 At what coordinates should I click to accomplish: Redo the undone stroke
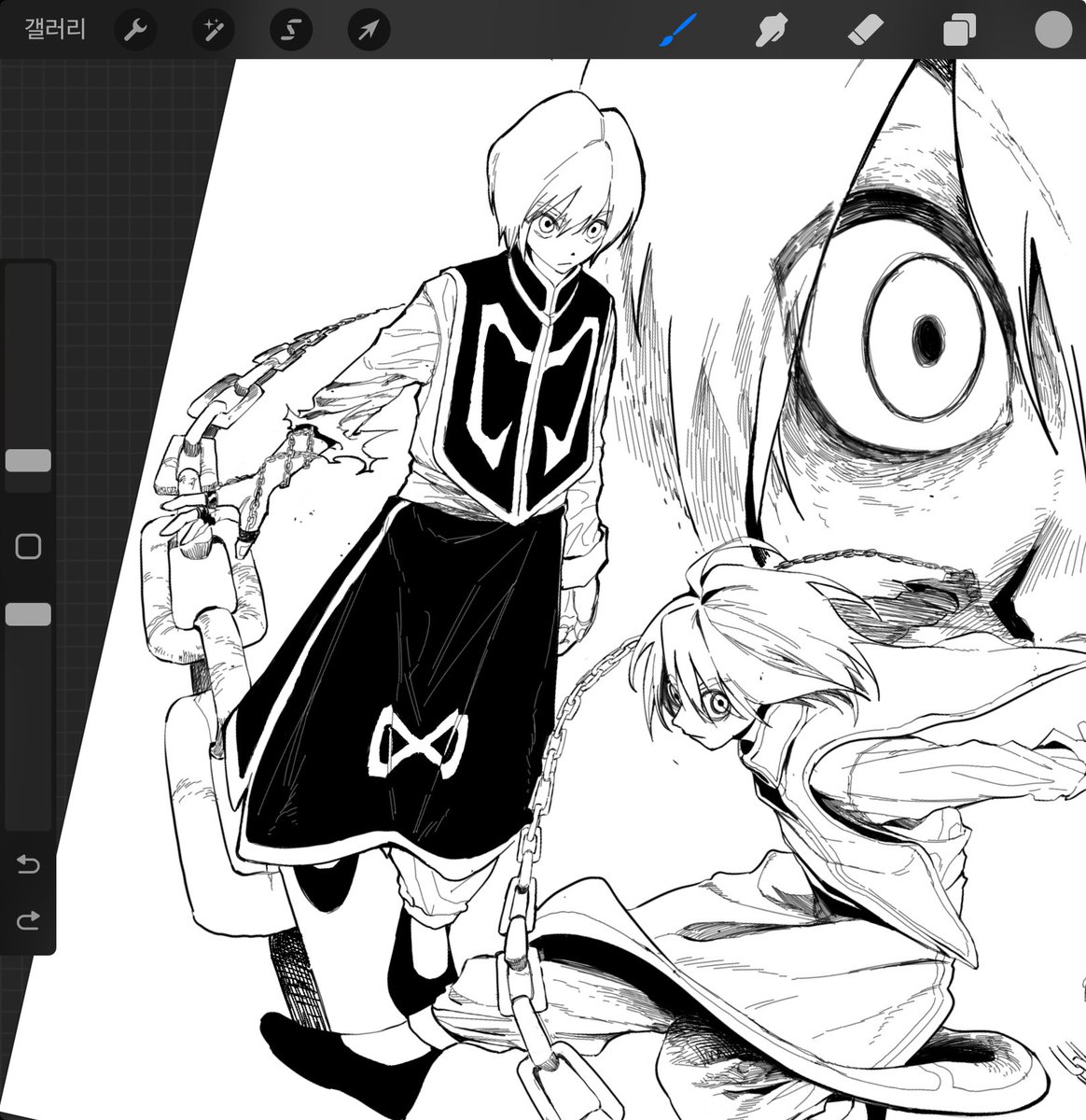click(x=28, y=918)
